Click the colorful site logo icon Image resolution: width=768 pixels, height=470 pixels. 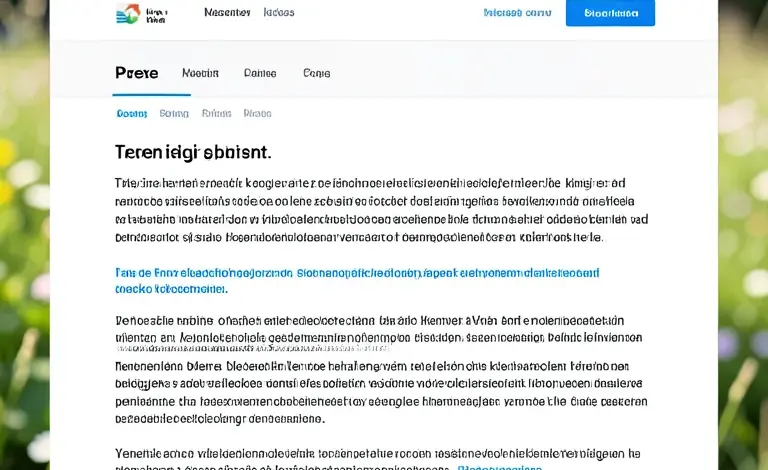(128, 14)
